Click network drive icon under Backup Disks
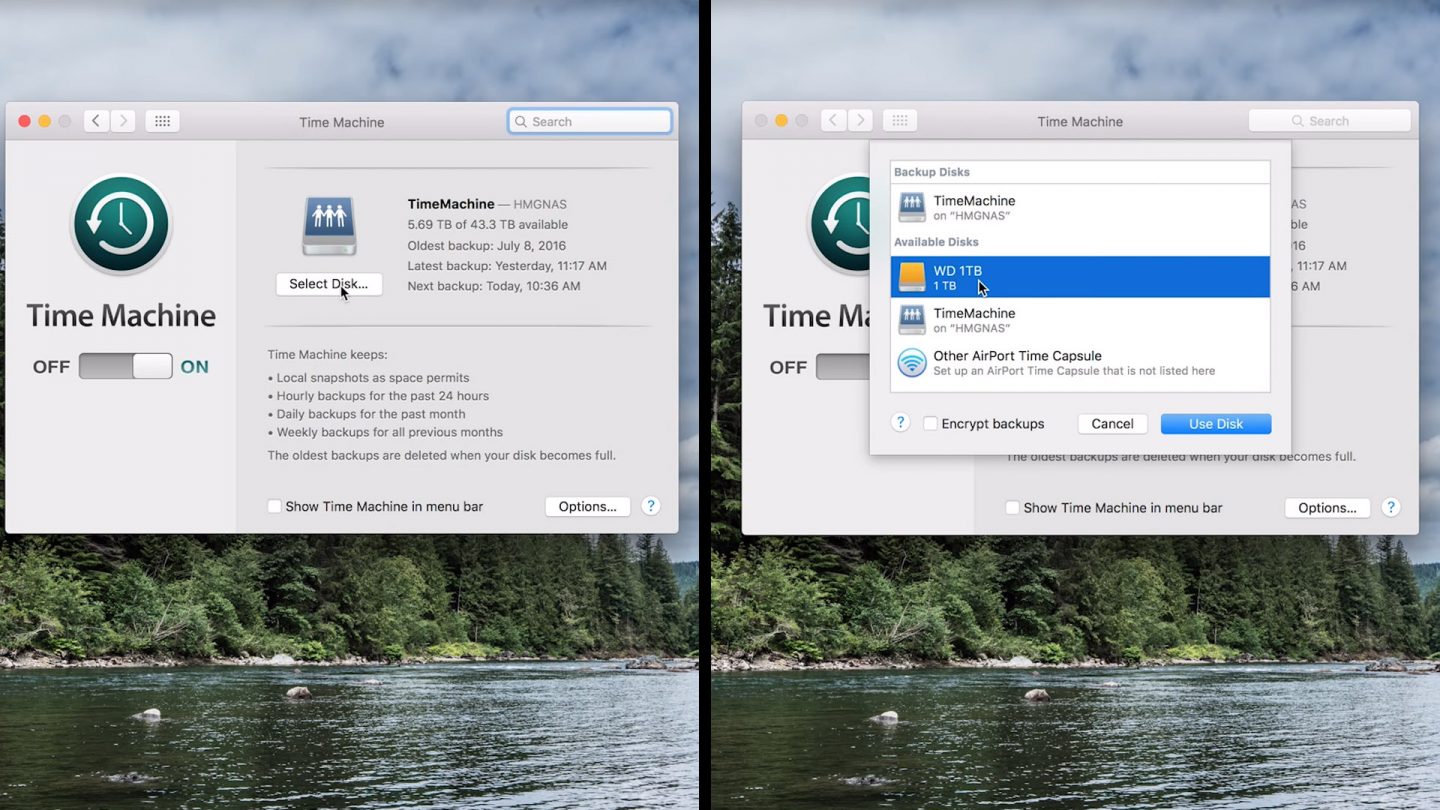Screen dimensions: 1440x810 [x=912, y=207]
